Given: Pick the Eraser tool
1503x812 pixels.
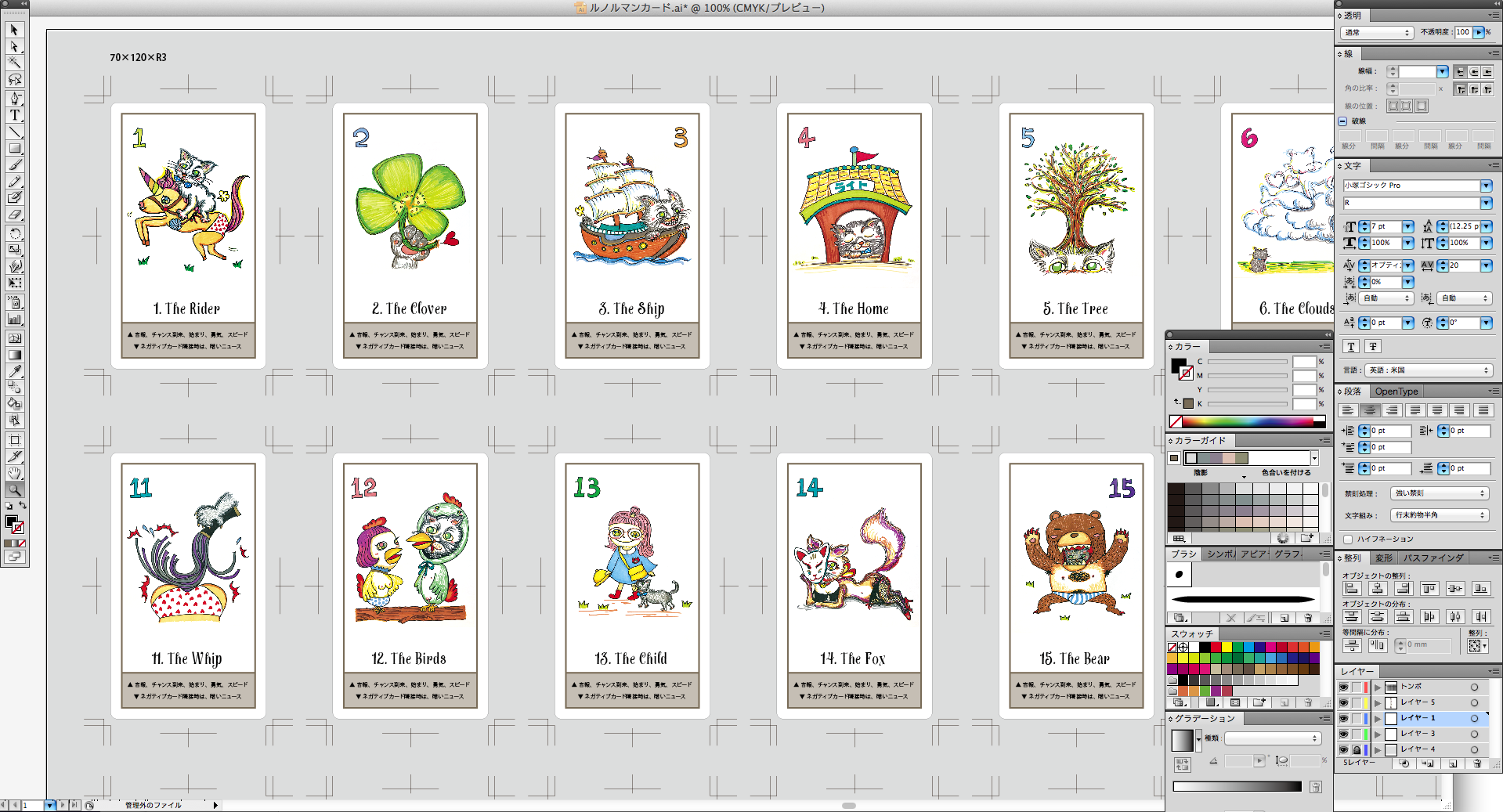Looking at the screenshot, I should [x=15, y=215].
